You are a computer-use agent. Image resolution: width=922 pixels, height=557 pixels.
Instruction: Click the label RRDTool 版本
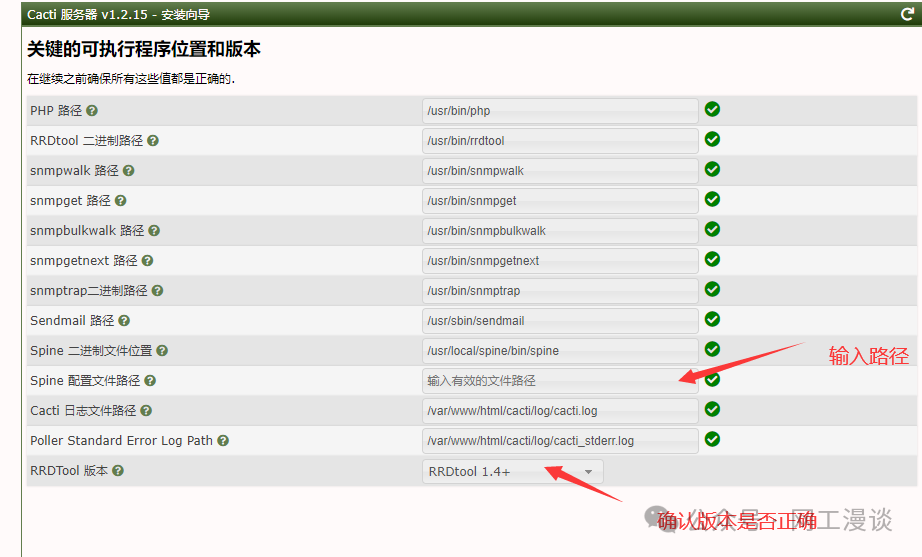tap(69, 471)
